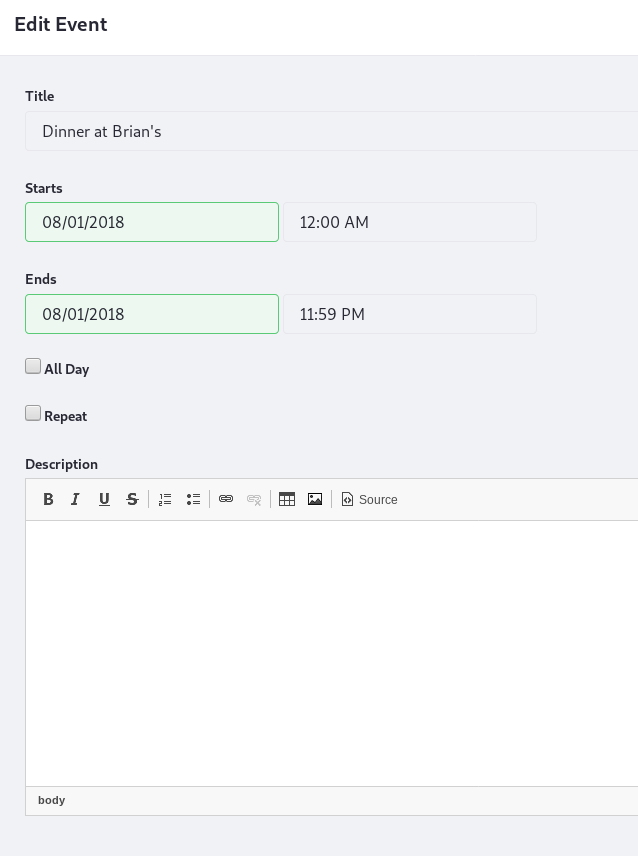
Task: Insert numbered list in description
Action: point(165,499)
